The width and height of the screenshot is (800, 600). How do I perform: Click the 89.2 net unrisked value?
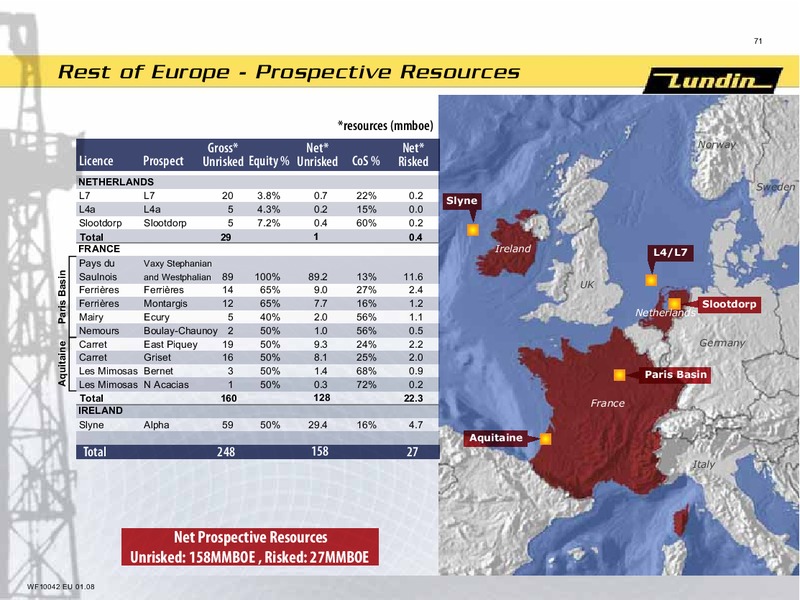318,277
